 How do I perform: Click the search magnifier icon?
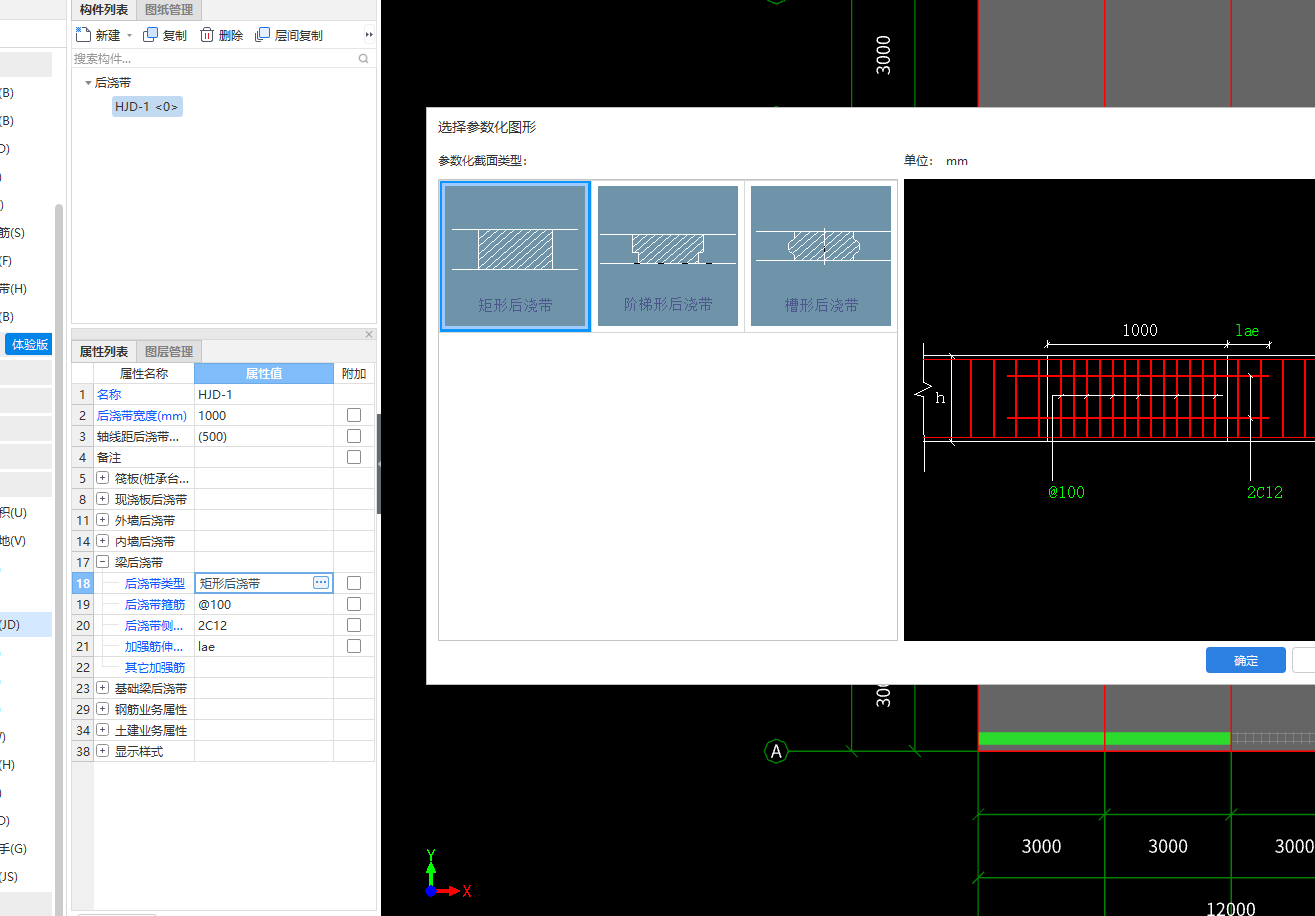364,59
